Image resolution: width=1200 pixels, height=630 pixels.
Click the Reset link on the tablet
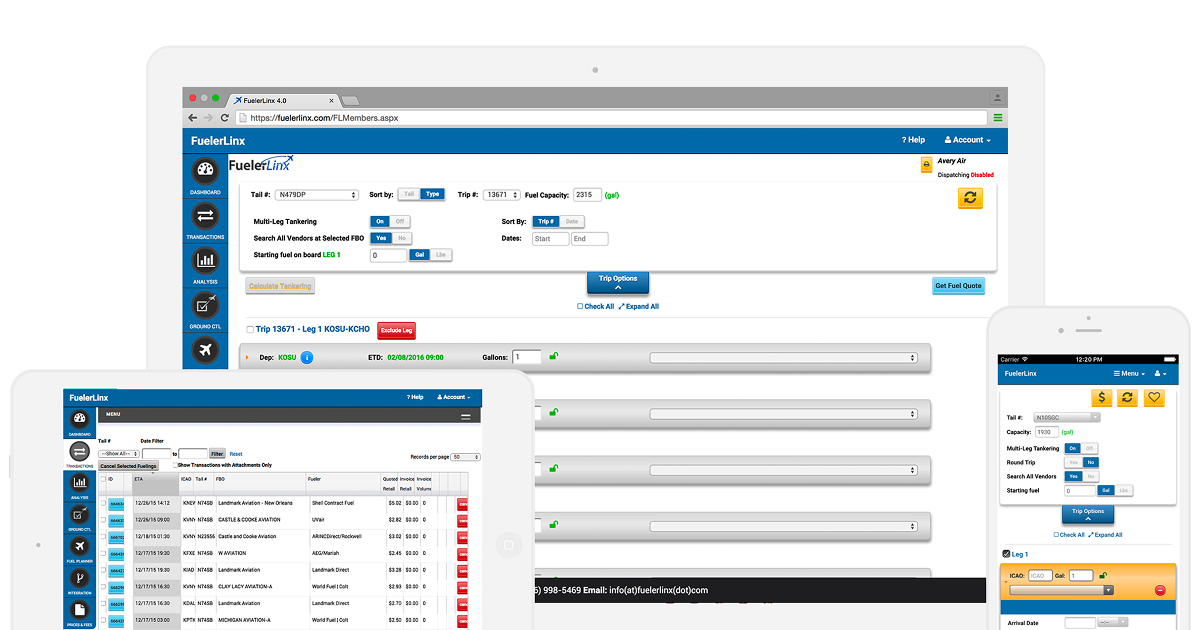pos(236,454)
